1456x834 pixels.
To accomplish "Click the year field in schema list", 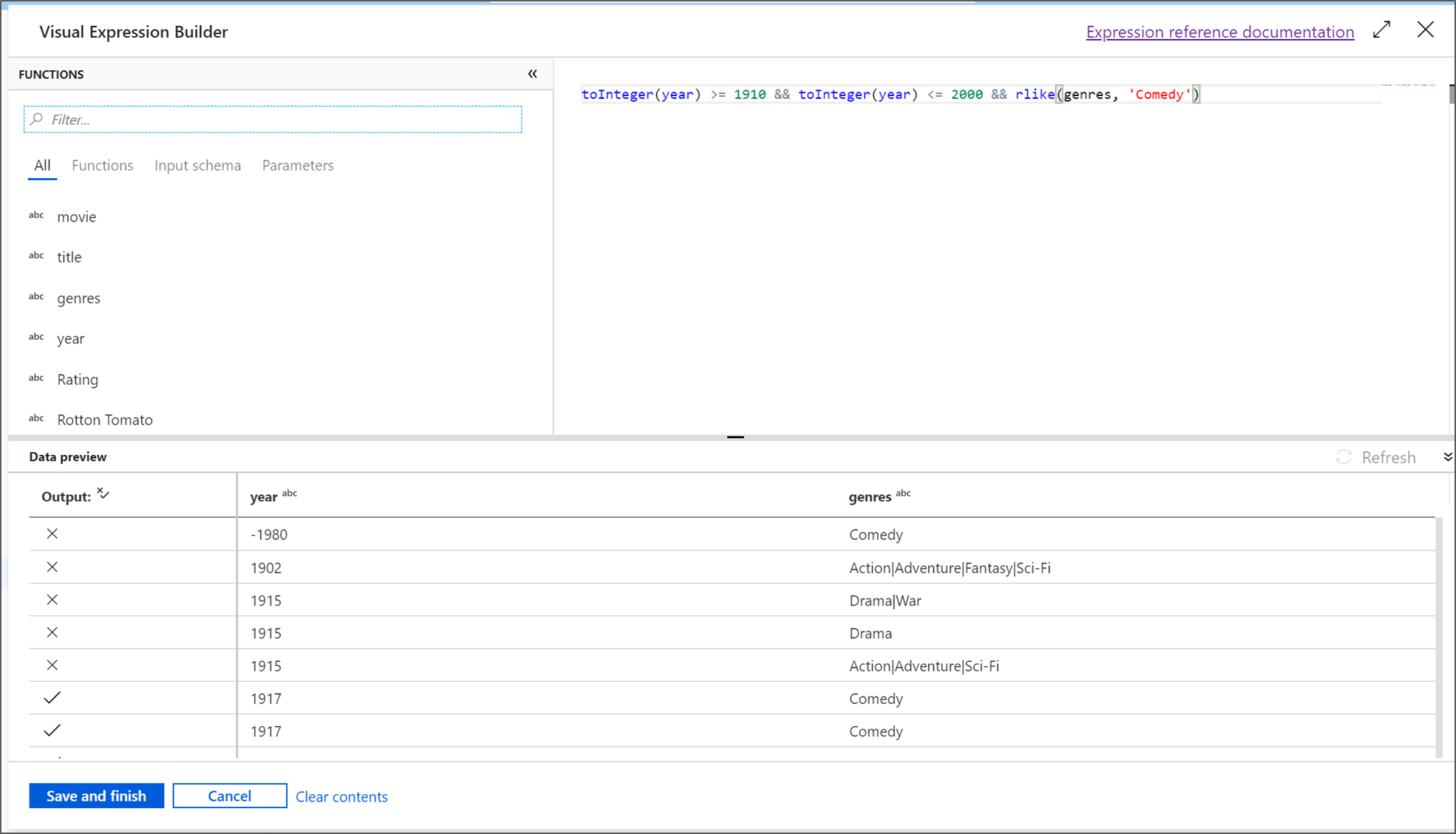I will pos(70,338).
